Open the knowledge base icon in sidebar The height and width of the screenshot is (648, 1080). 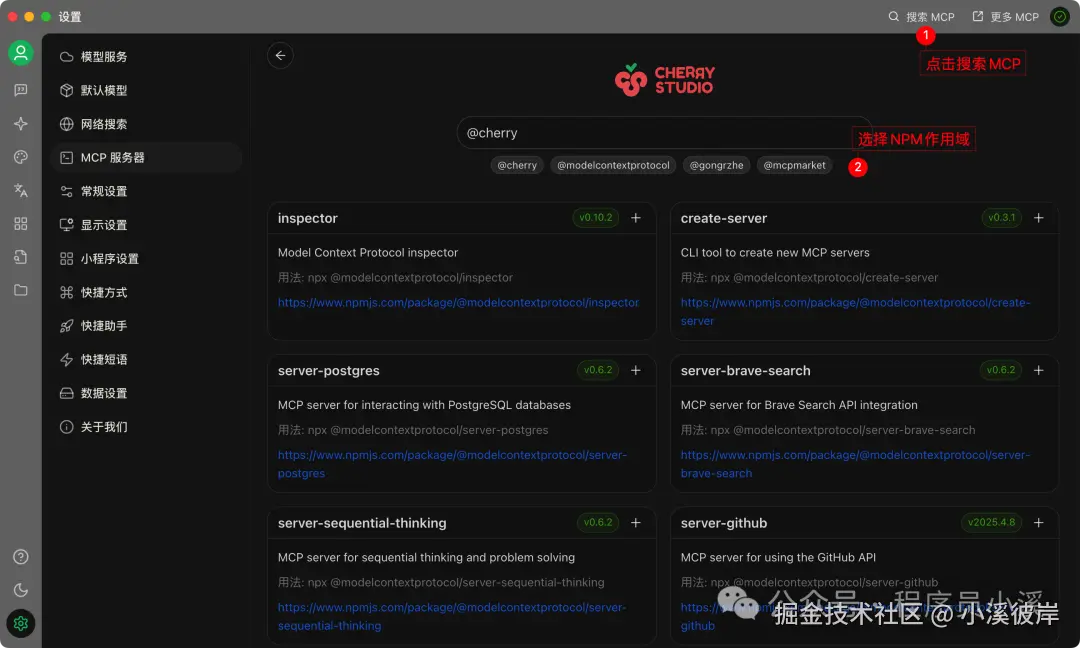coord(21,257)
